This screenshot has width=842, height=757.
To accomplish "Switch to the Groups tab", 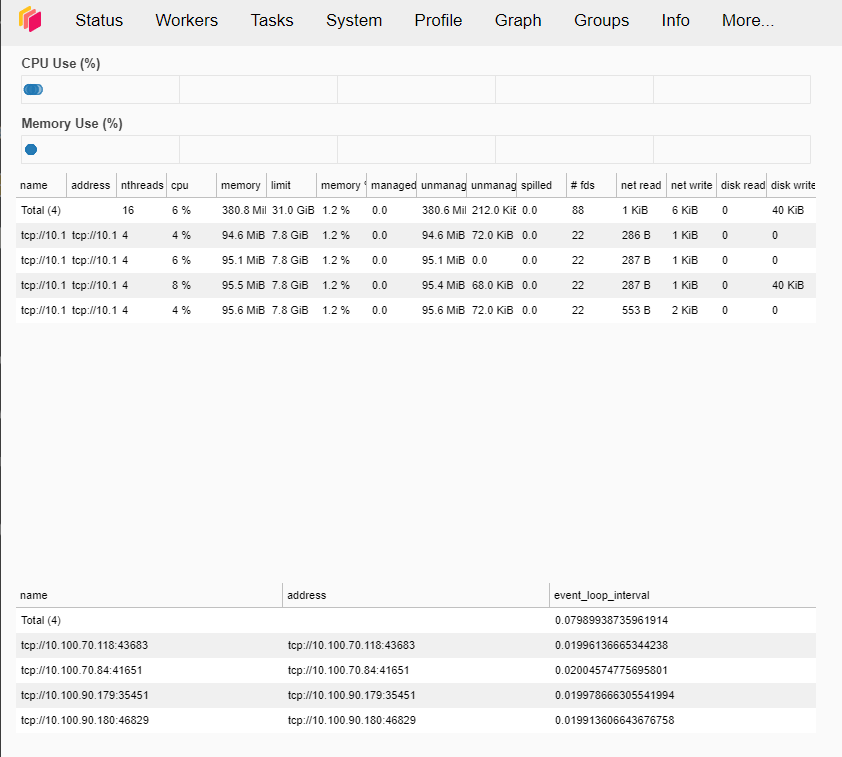I will 601,20.
